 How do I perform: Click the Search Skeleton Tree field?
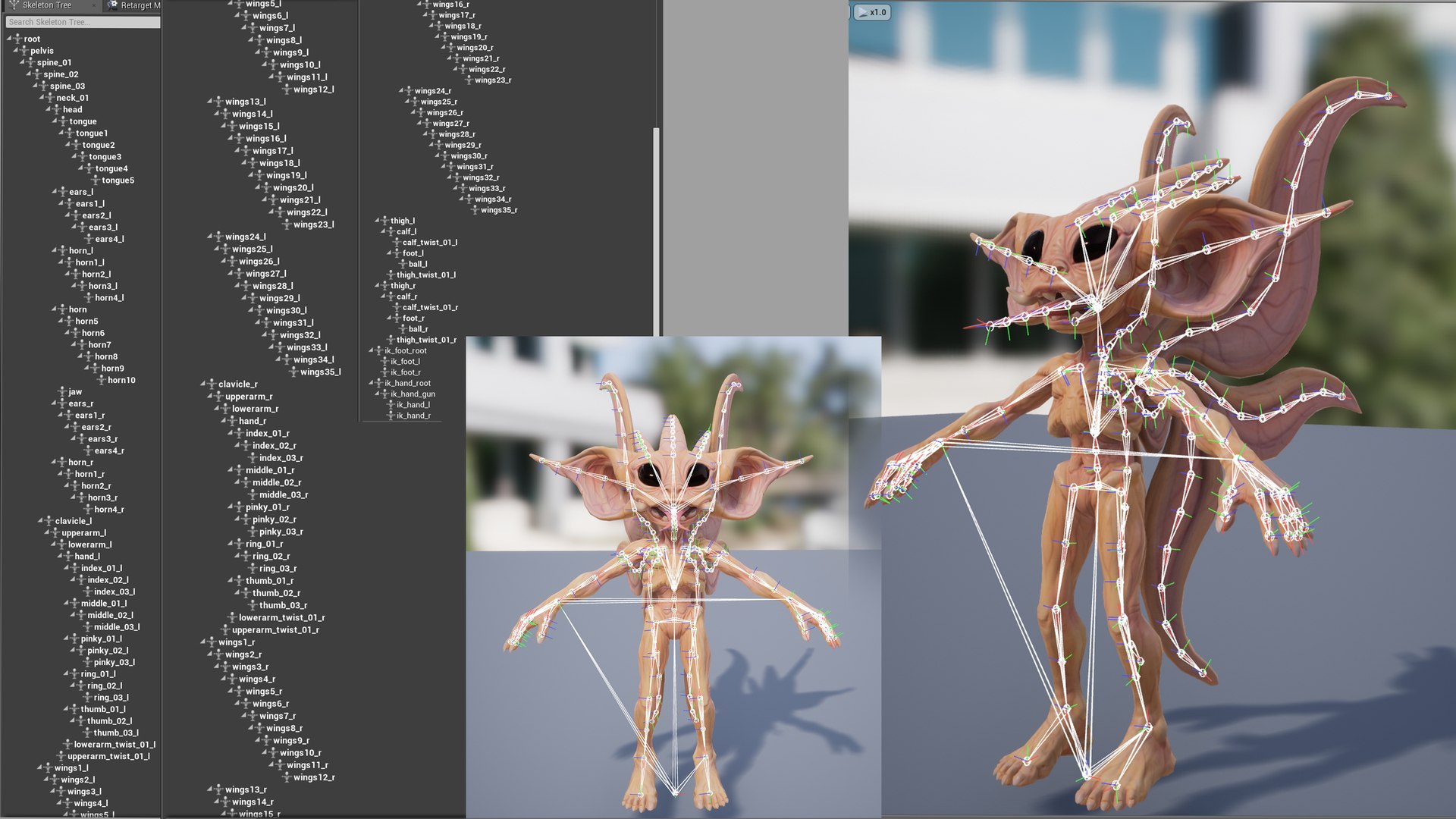point(83,22)
